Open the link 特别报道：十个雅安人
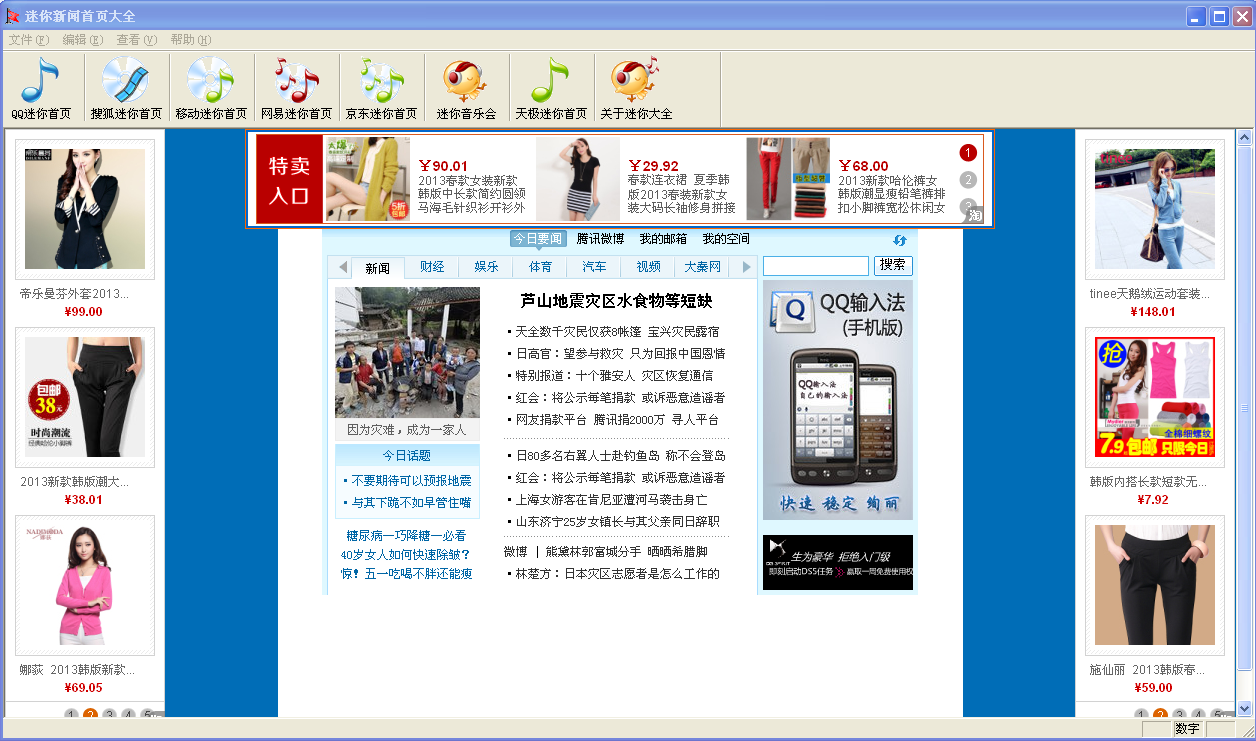This screenshot has height=741, width=1256. (x=575, y=375)
